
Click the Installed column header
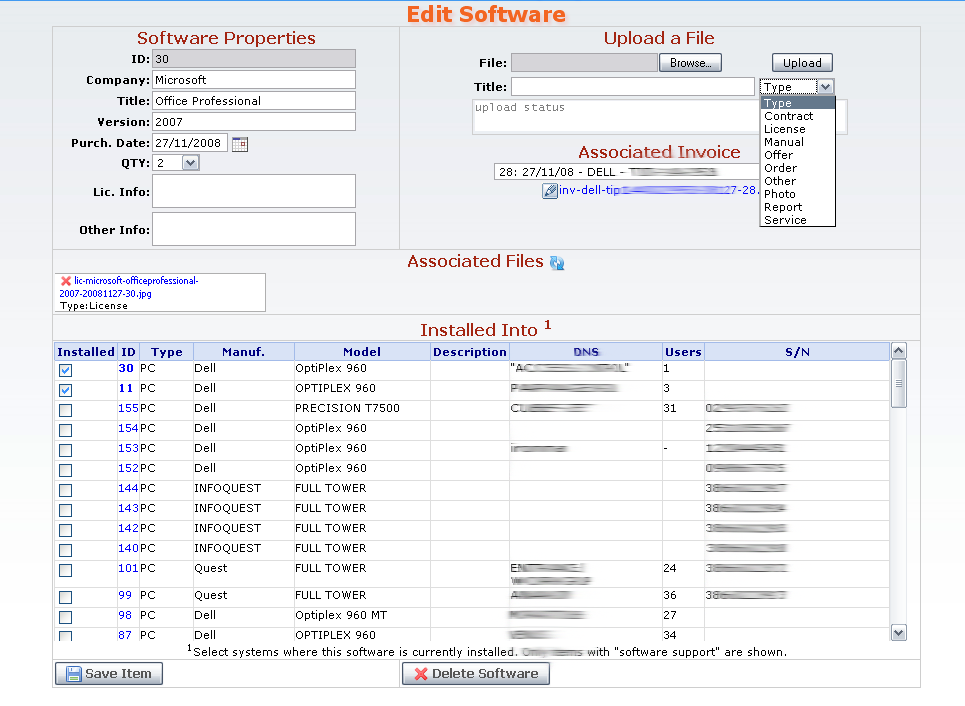click(x=86, y=352)
